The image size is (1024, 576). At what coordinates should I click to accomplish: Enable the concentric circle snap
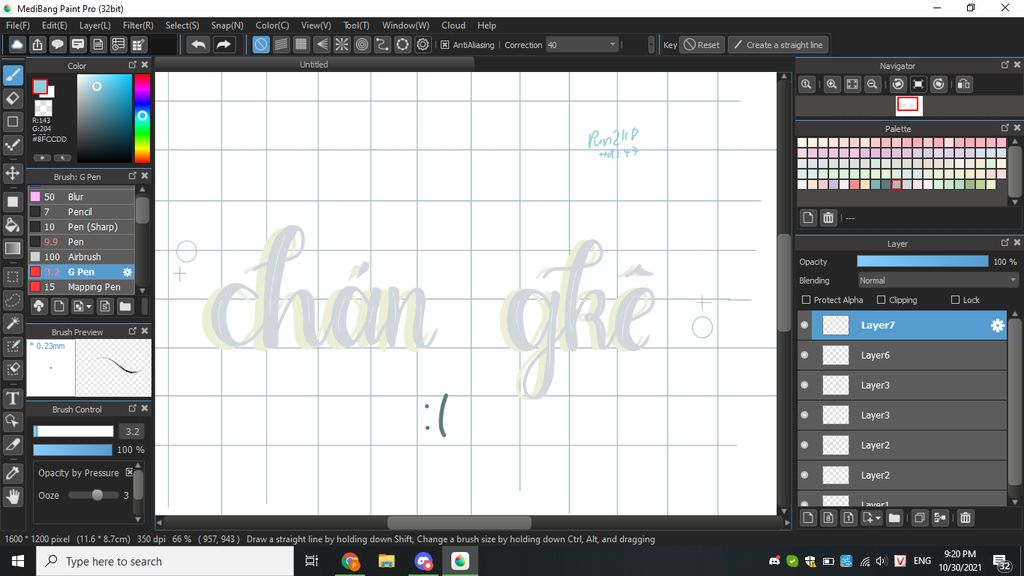coord(362,44)
